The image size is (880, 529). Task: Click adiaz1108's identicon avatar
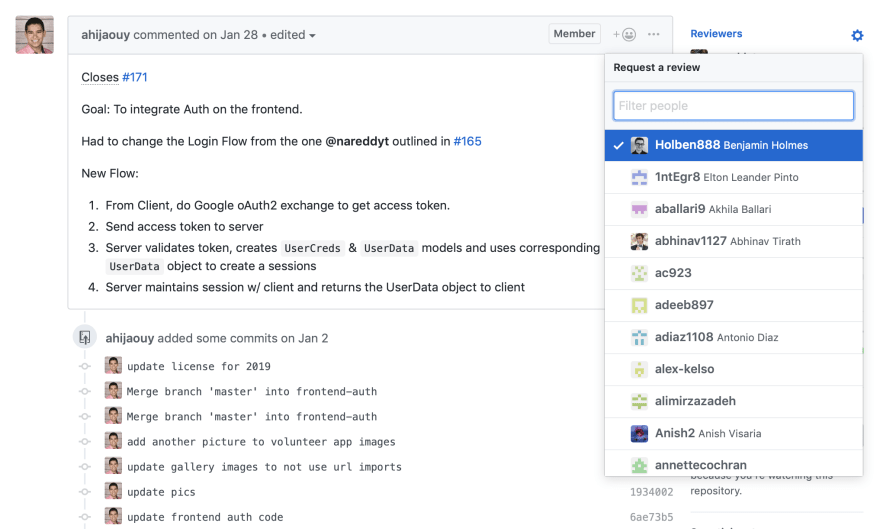tap(639, 337)
